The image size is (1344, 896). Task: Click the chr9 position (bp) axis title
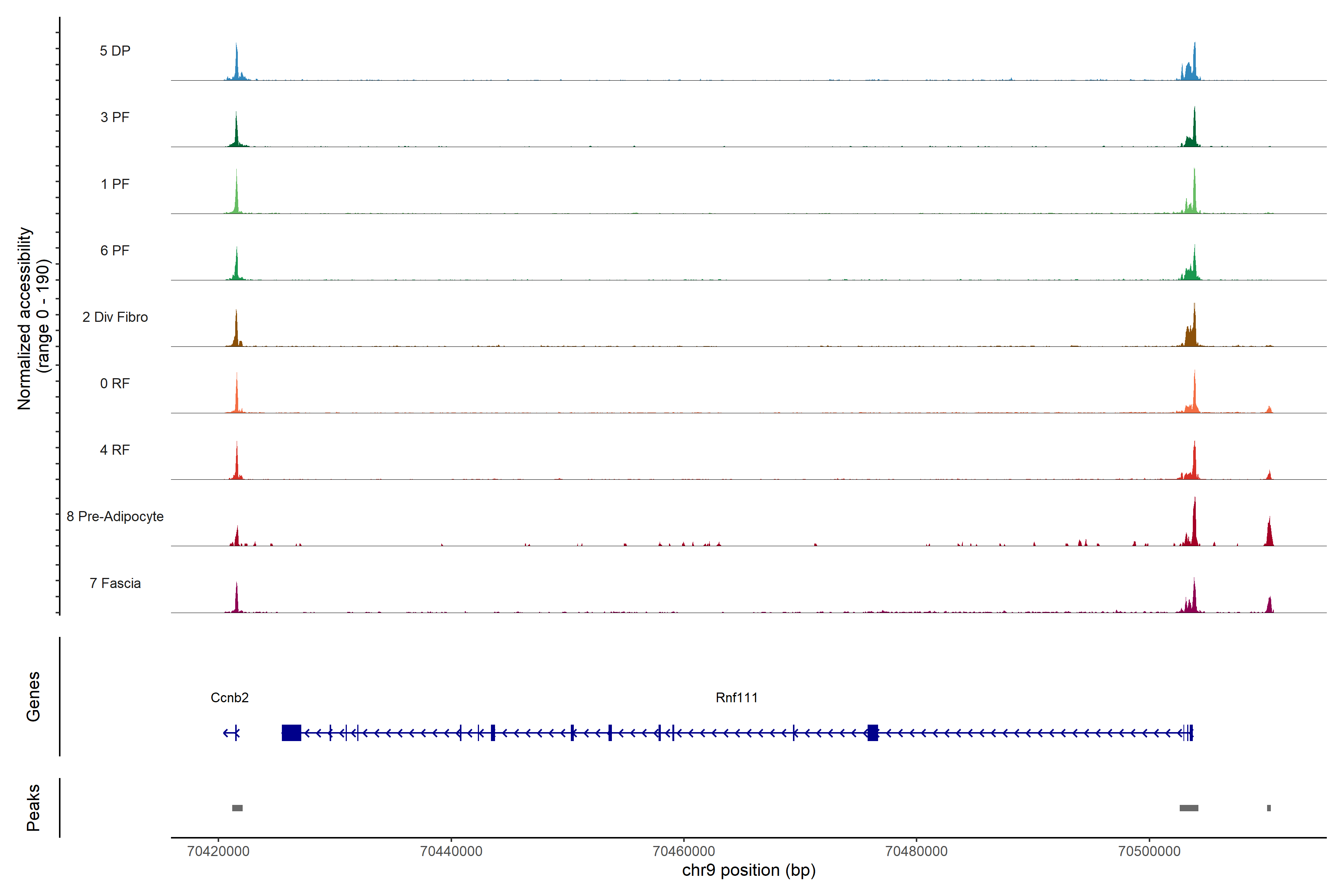click(749, 870)
